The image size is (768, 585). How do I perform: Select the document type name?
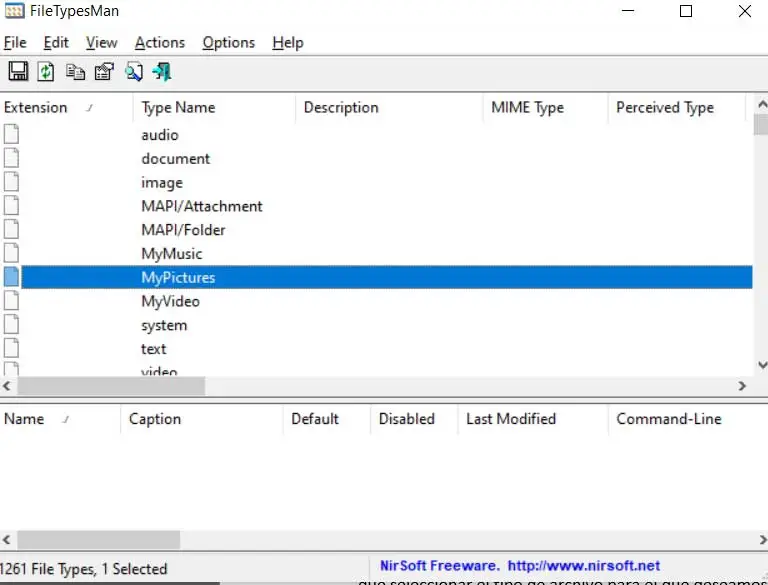click(175, 158)
